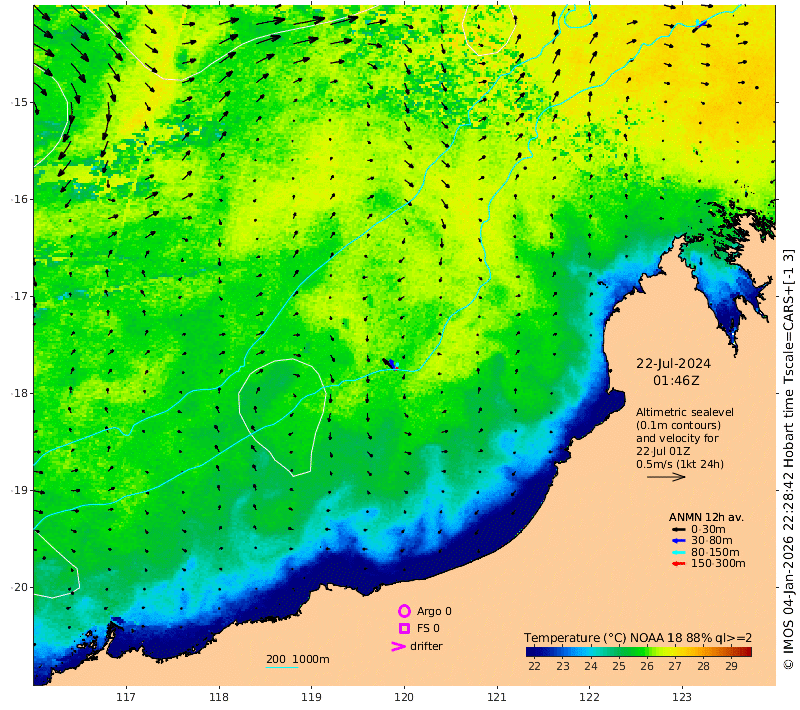Viewport: 800px width, 710px height.
Task: Click the latitude axis label -16
Action: point(19,199)
